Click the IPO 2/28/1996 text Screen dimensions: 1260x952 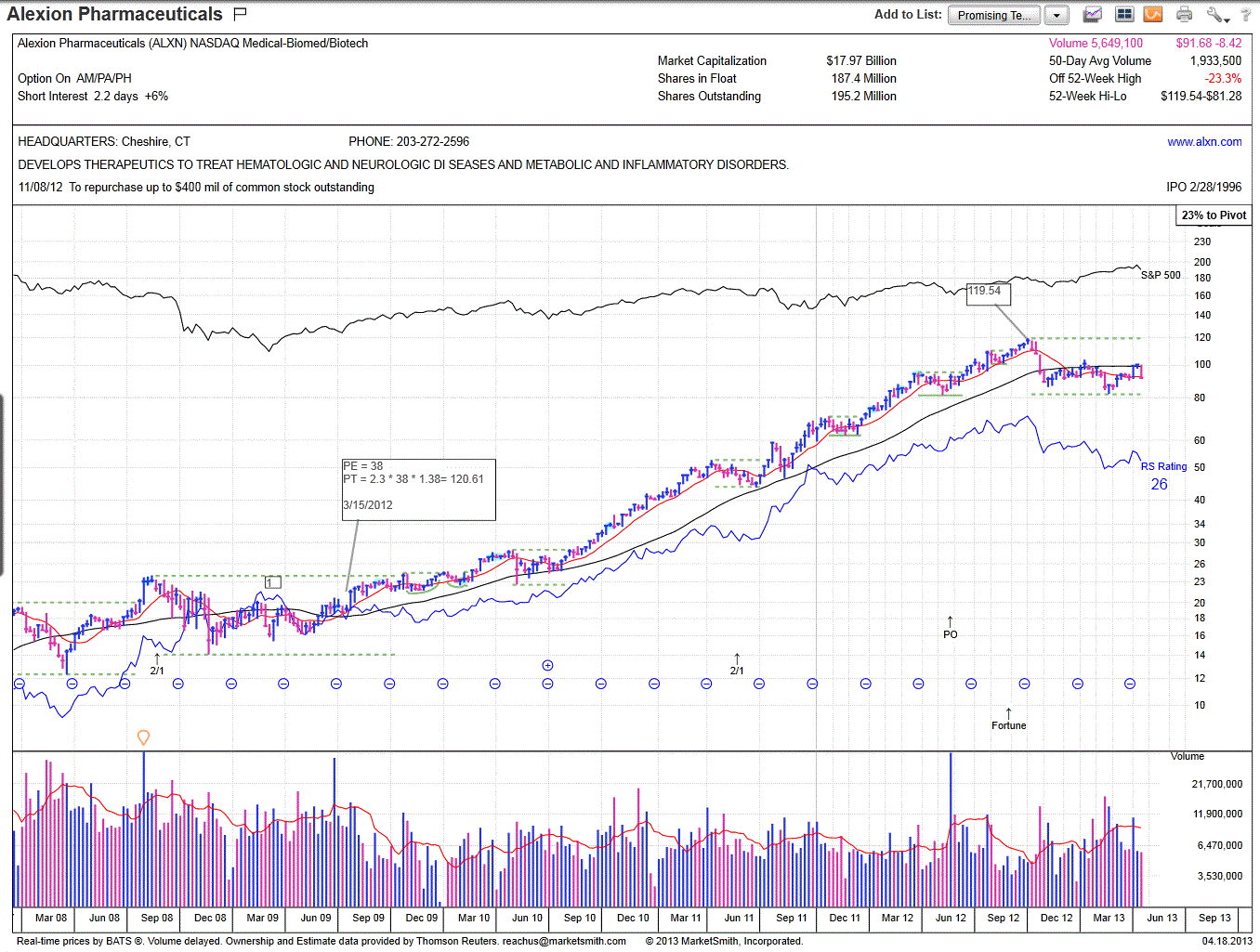1203,188
